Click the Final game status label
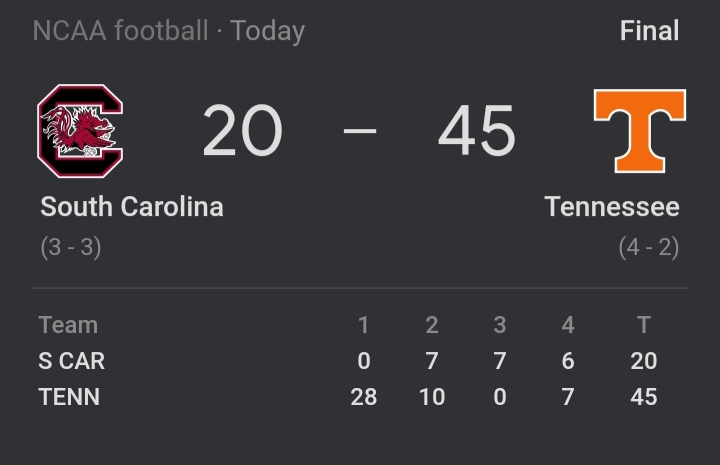Image resolution: width=720 pixels, height=465 pixels. pyautogui.click(x=649, y=30)
